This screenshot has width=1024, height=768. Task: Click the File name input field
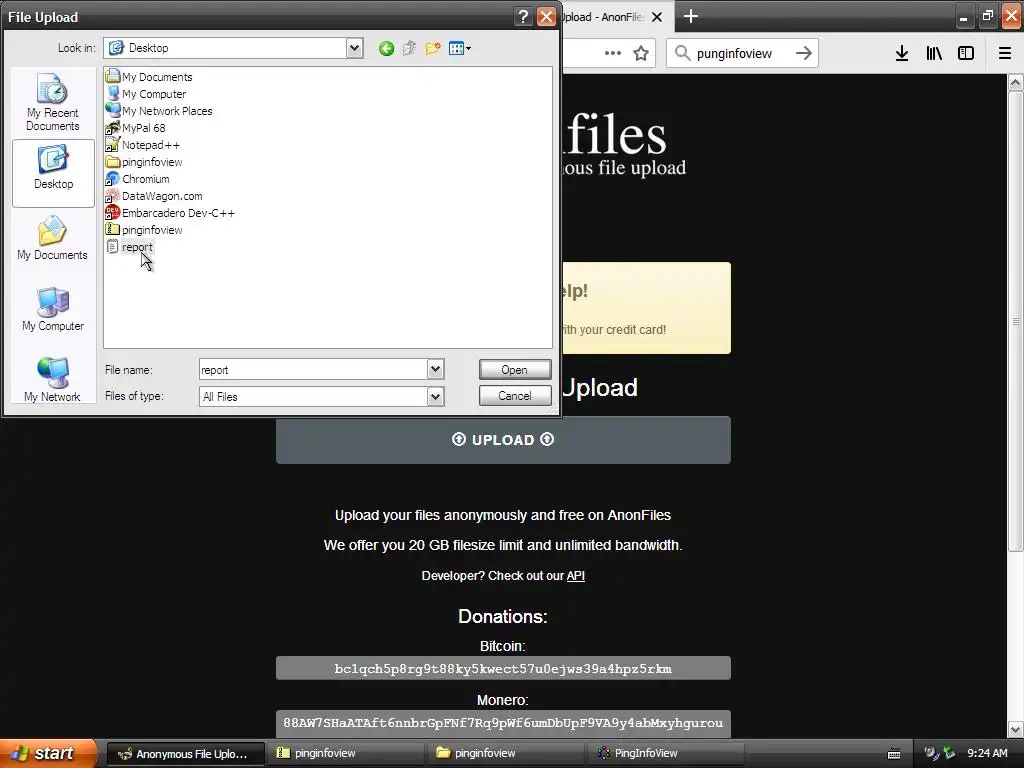pyautogui.click(x=313, y=370)
